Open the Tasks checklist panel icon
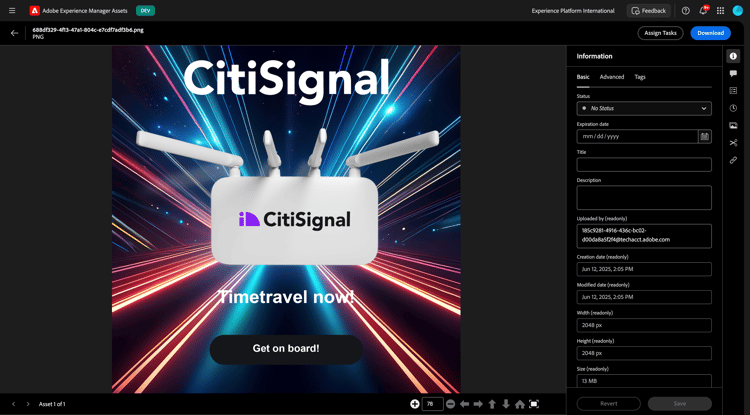 pyautogui.click(x=733, y=90)
